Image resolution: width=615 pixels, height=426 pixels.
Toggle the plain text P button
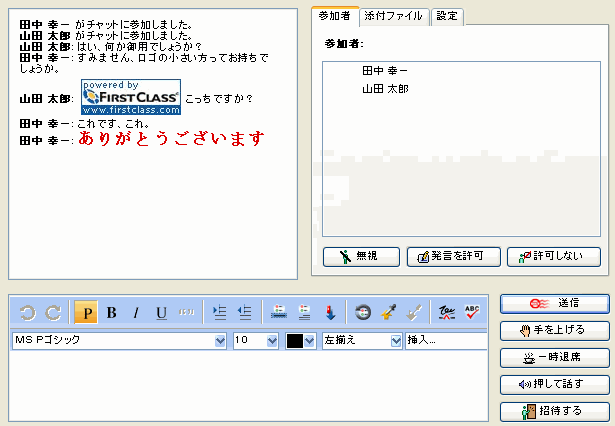coord(86,313)
